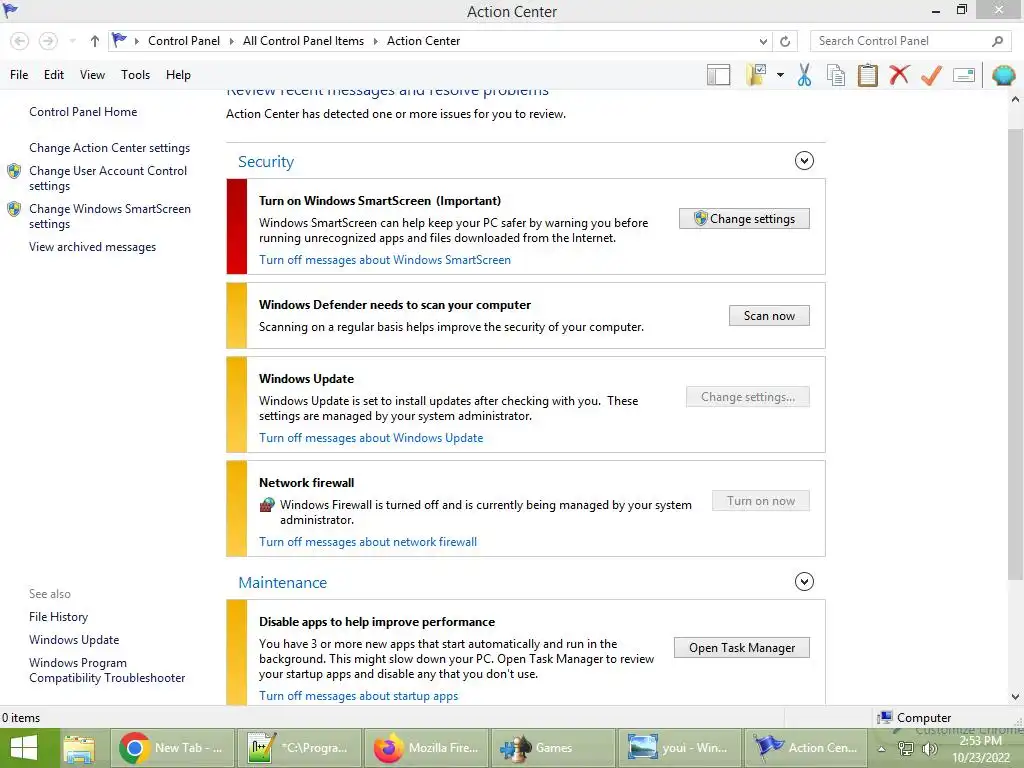The height and width of the screenshot is (768, 1024).
Task: Open File History under See also
Action: [x=58, y=617]
